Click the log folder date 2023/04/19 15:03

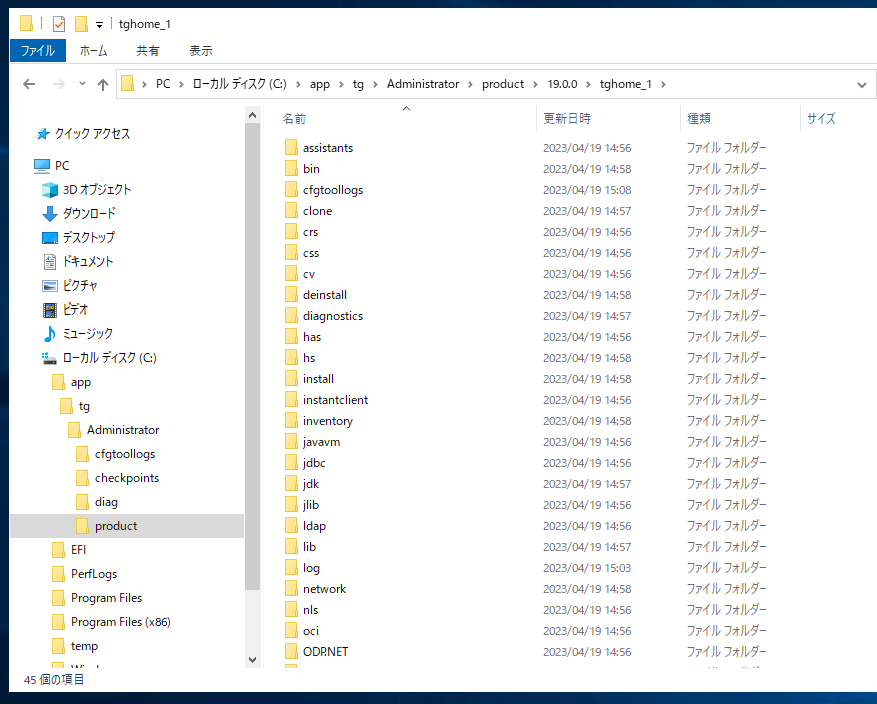click(x=587, y=568)
